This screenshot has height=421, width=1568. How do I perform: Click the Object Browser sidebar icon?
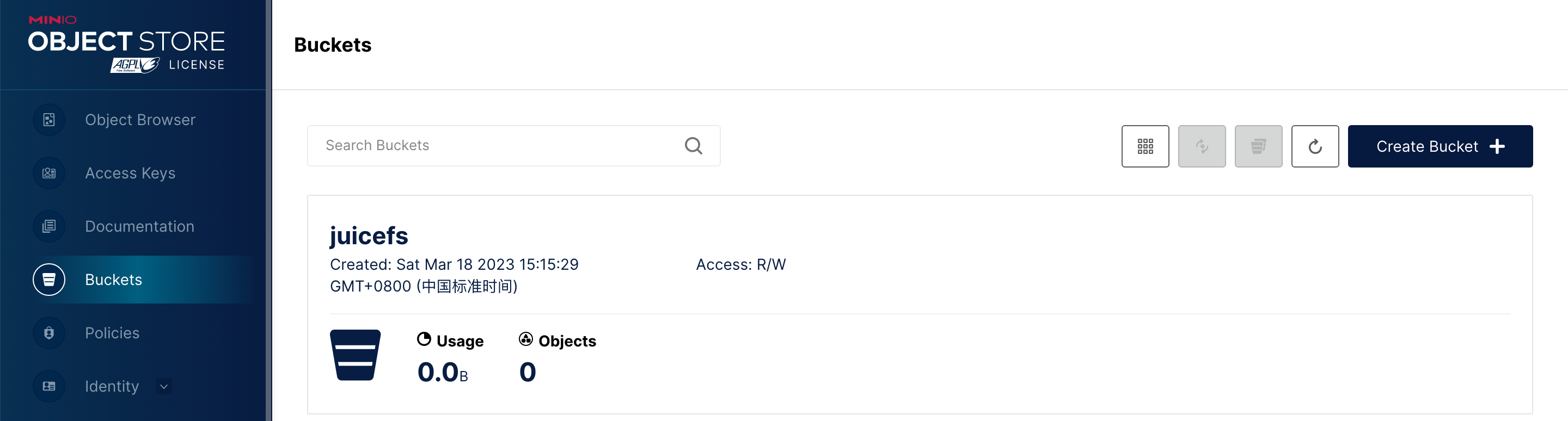tap(48, 120)
